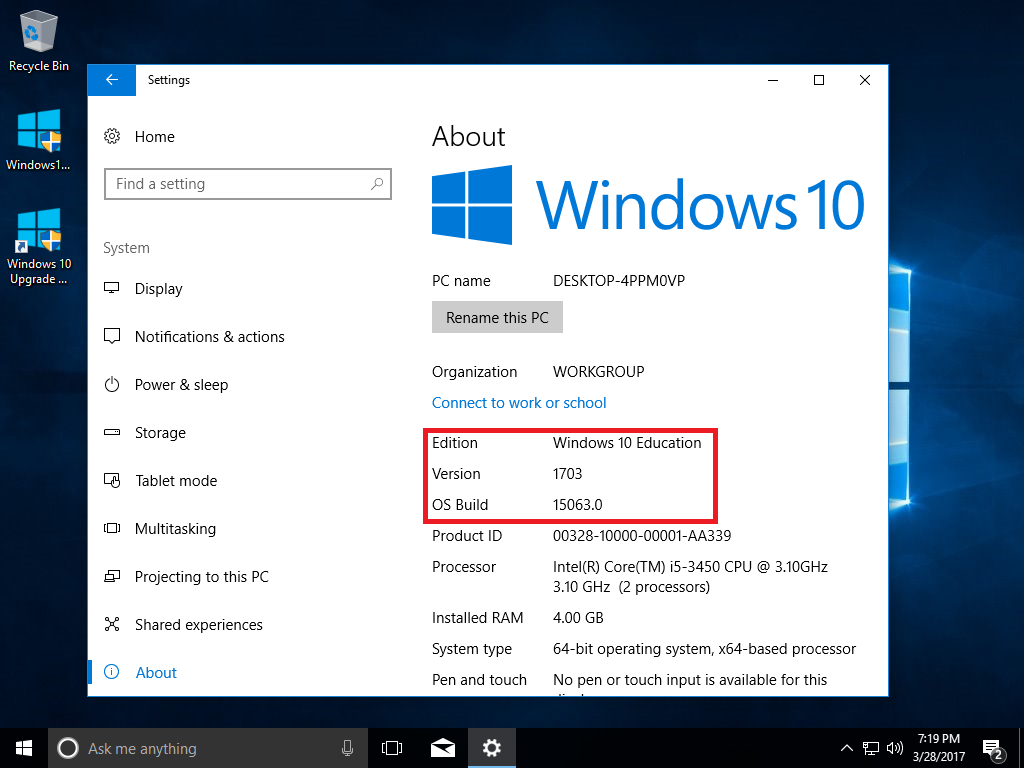Click the Start button
Screen dimensions: 1024x768
24,748
